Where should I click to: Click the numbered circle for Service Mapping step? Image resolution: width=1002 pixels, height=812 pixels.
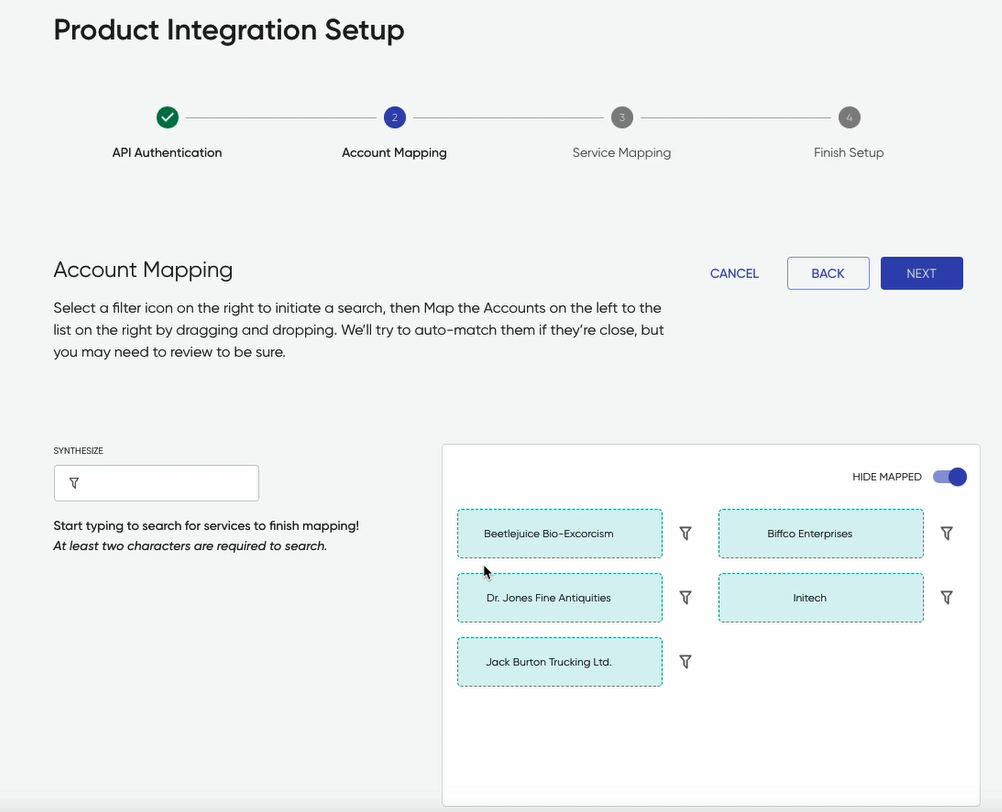[x=621, y=117]
